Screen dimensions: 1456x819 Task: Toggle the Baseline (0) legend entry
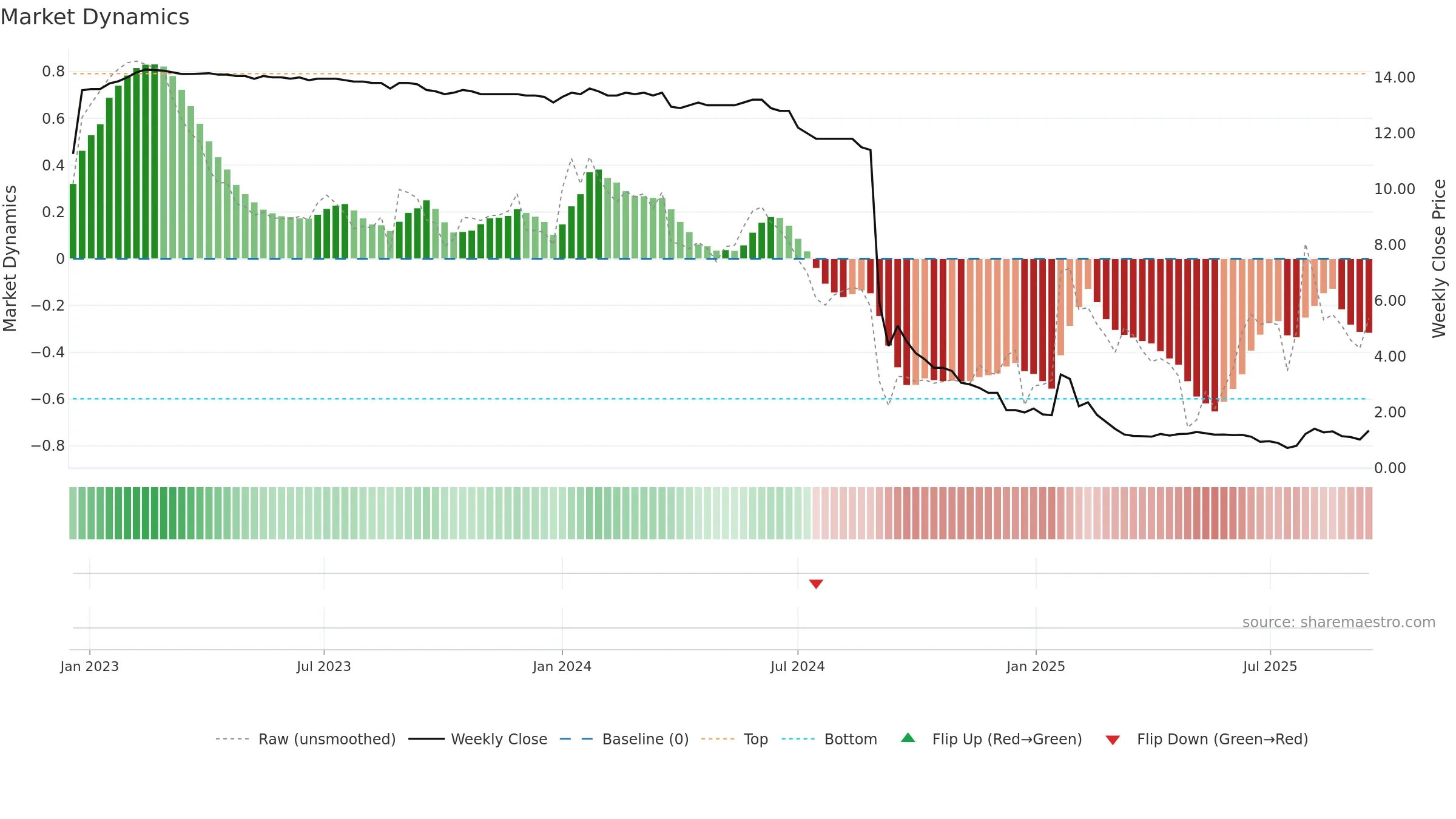[624, 739]
